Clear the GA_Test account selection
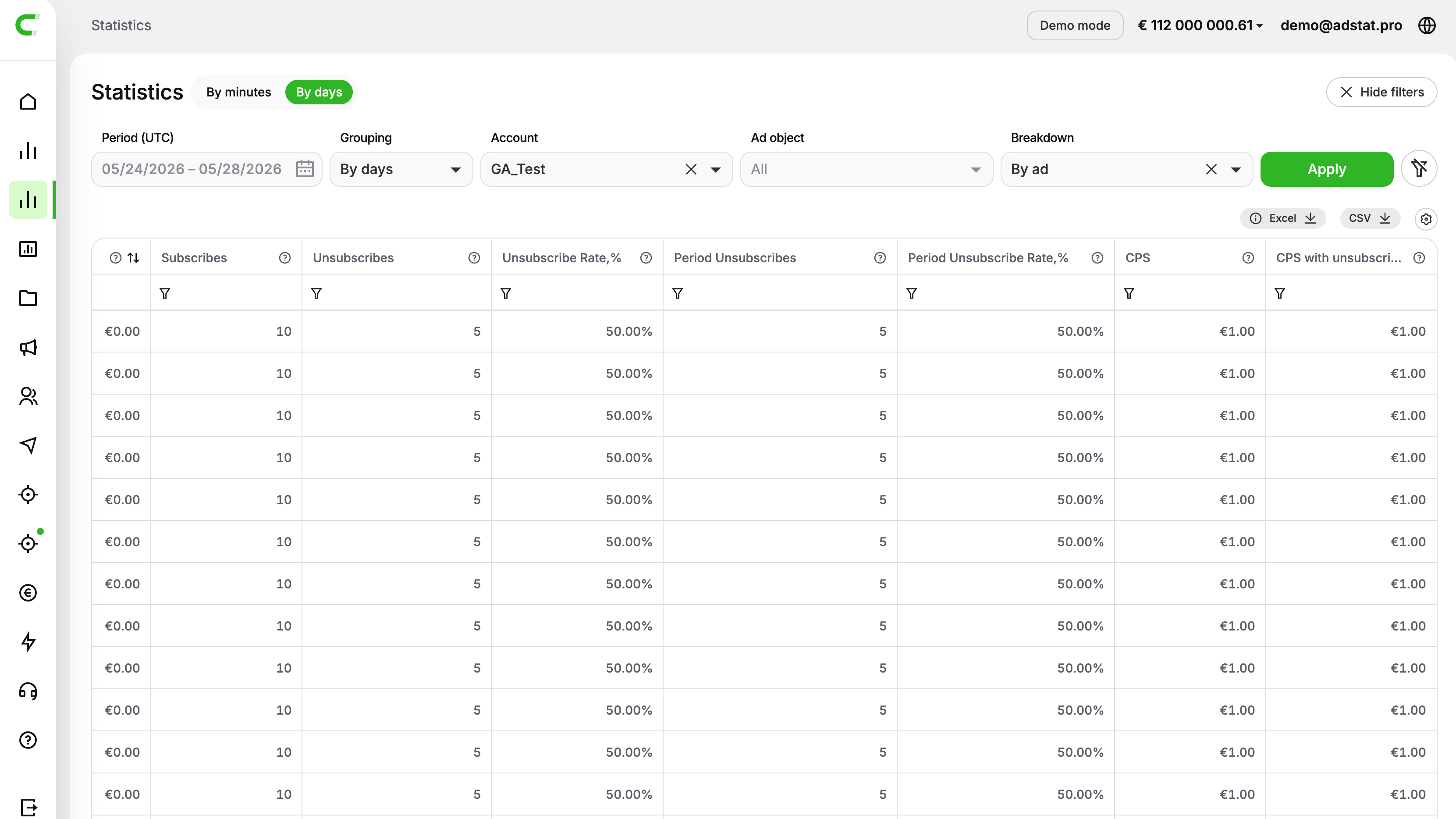 tap(691, 169)
